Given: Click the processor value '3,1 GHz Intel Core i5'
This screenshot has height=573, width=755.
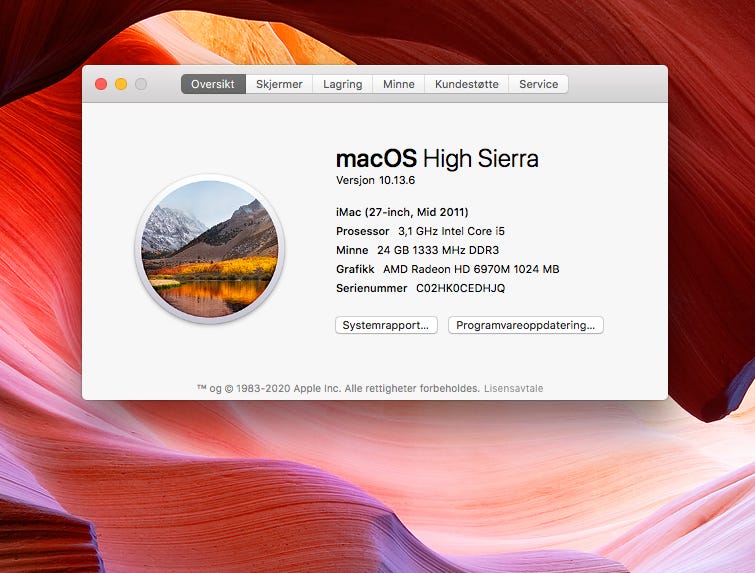Looking at the screenshot, I should [x=451, y=231].
